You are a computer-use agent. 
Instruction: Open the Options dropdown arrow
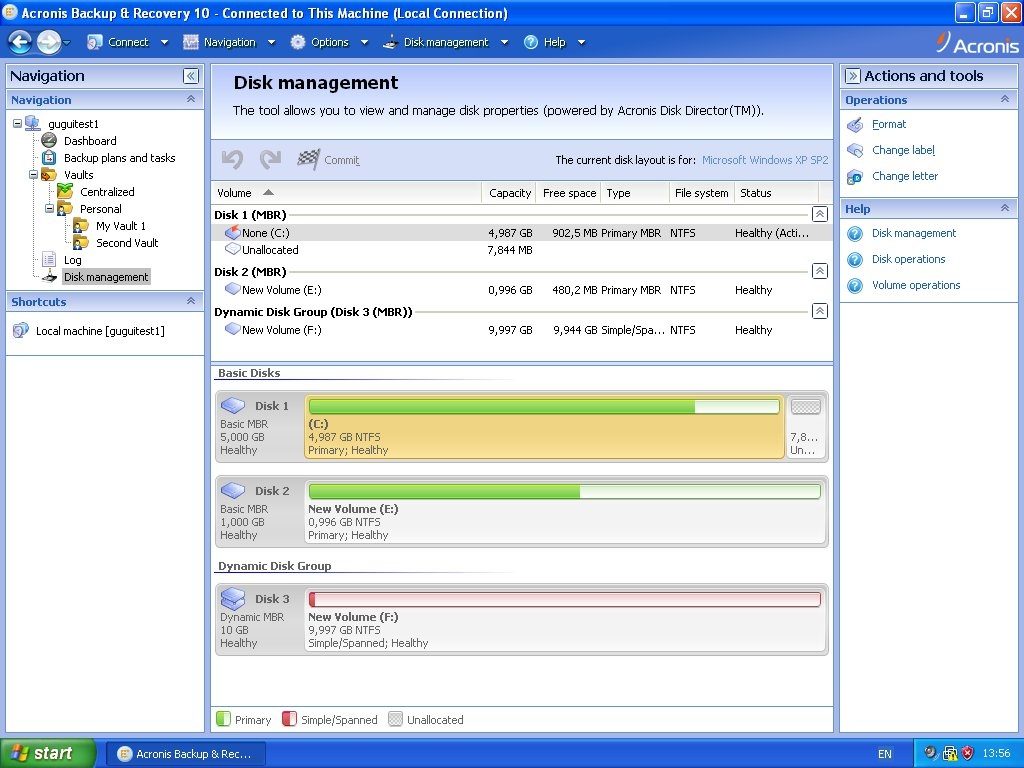[364, 42]
